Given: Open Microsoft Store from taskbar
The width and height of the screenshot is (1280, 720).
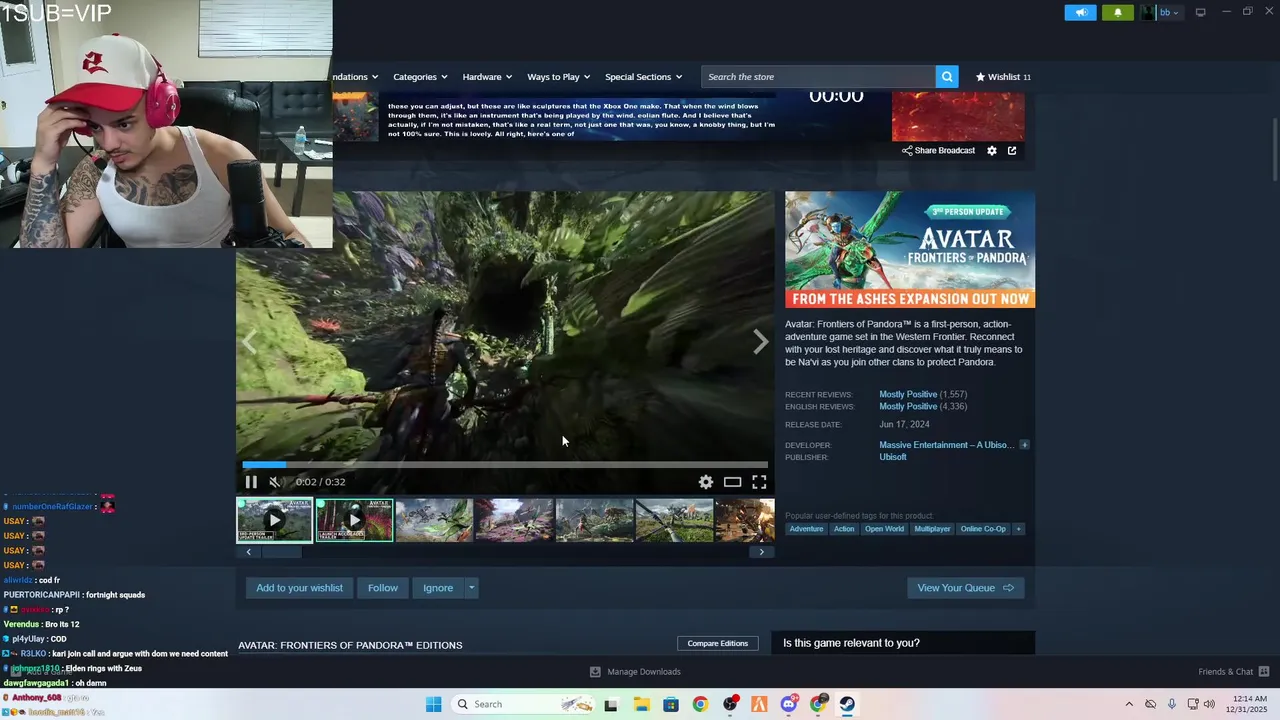Looking at the screenshot, I should coord(671,704).
